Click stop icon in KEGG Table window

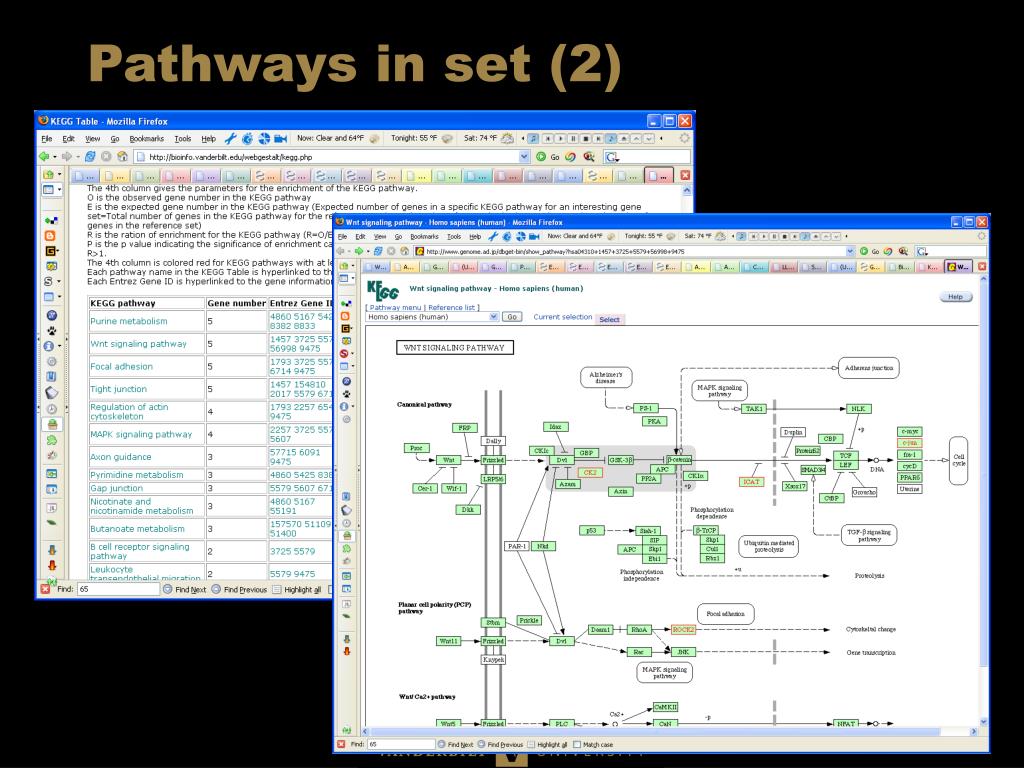106,157
